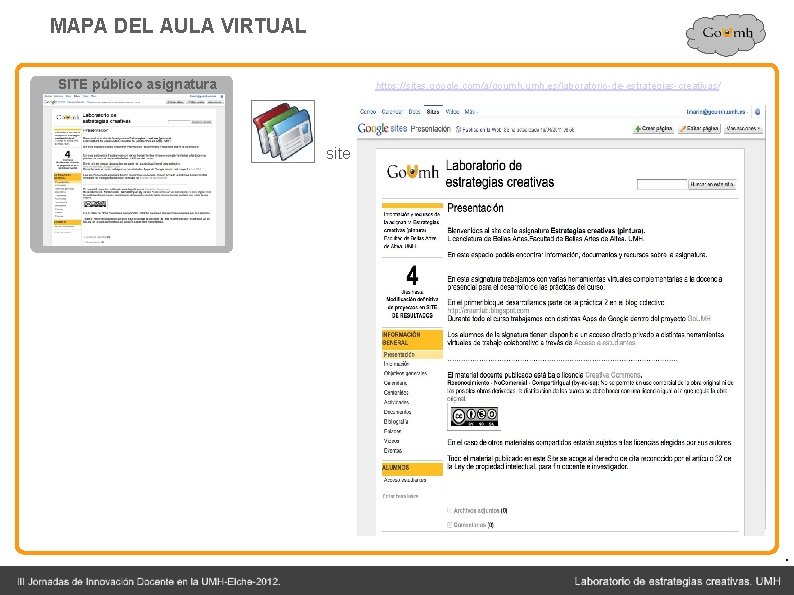
Task: Select Bibliografía in the sidebar
Action: tap(396, 421)
